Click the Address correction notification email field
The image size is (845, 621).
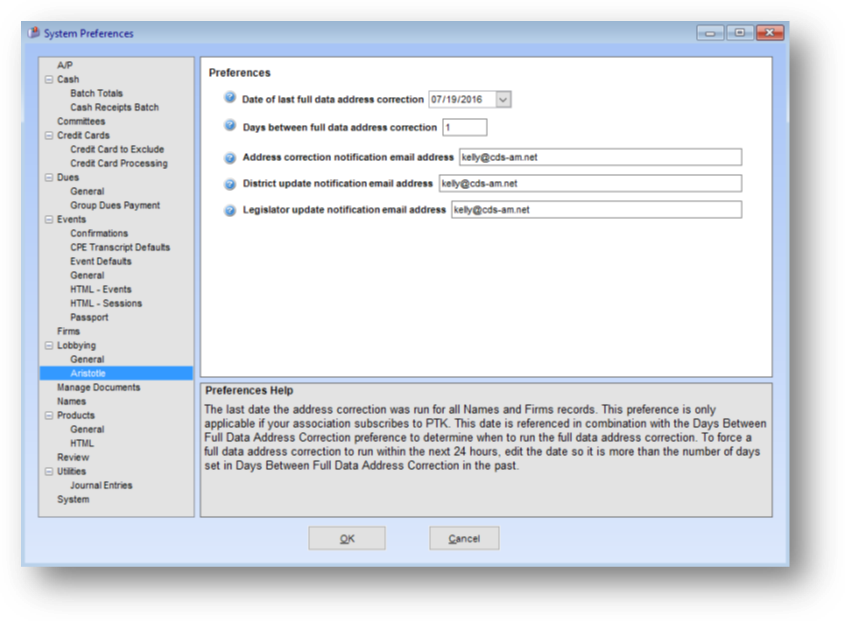tap(600, 157)
